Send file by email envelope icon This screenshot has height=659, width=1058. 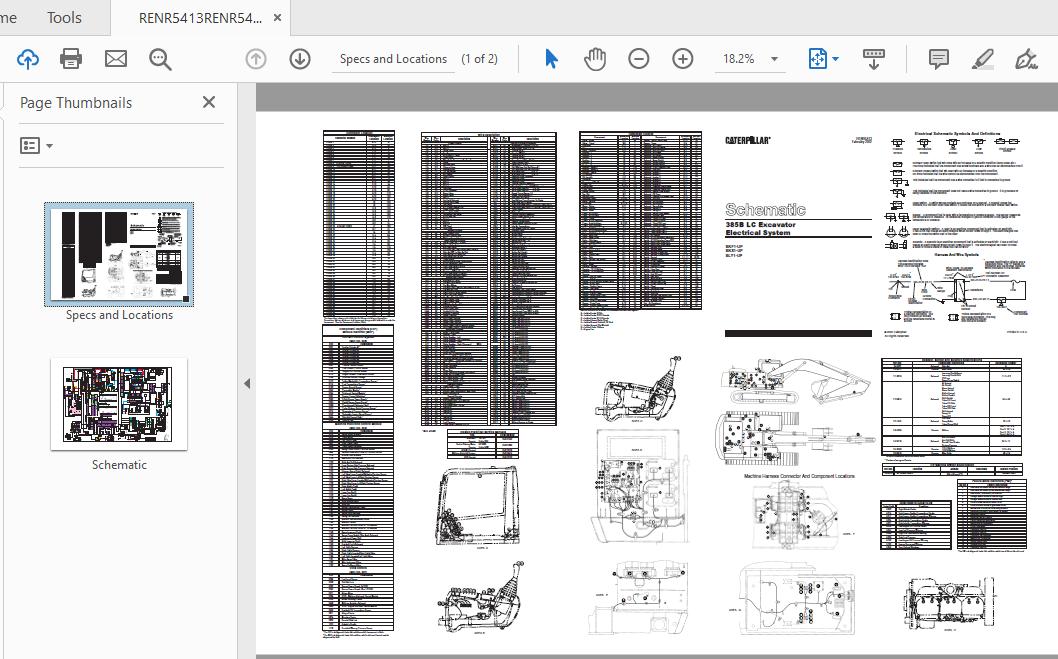pos(116,59)
